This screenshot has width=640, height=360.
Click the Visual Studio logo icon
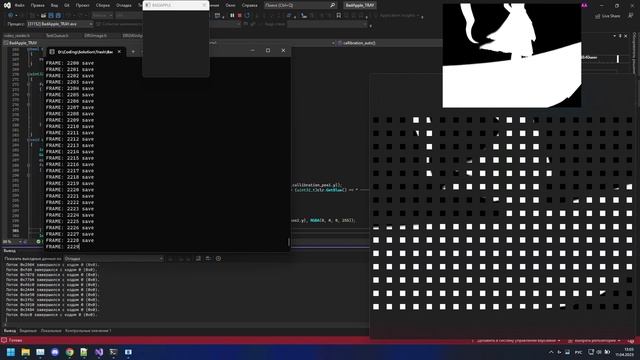click(x=7, y=5)
